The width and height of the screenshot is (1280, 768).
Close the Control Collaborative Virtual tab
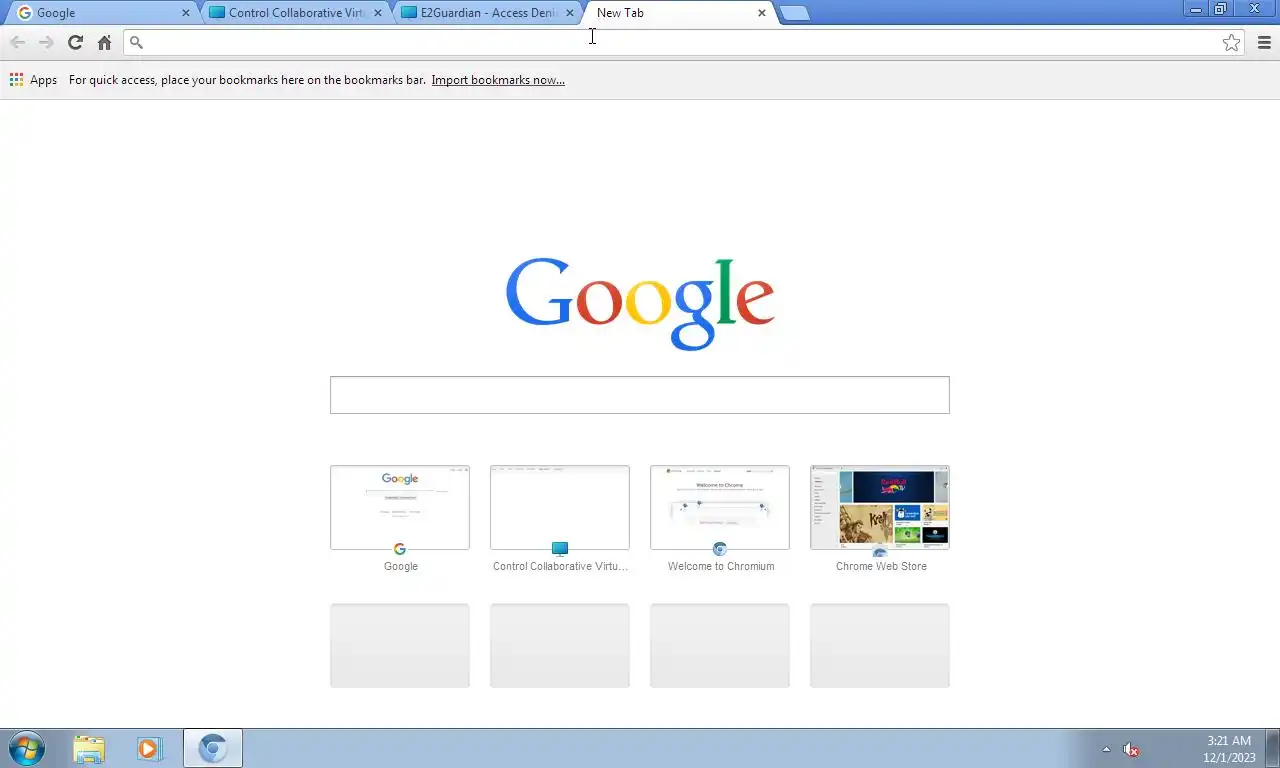click(x=378, y=13)
